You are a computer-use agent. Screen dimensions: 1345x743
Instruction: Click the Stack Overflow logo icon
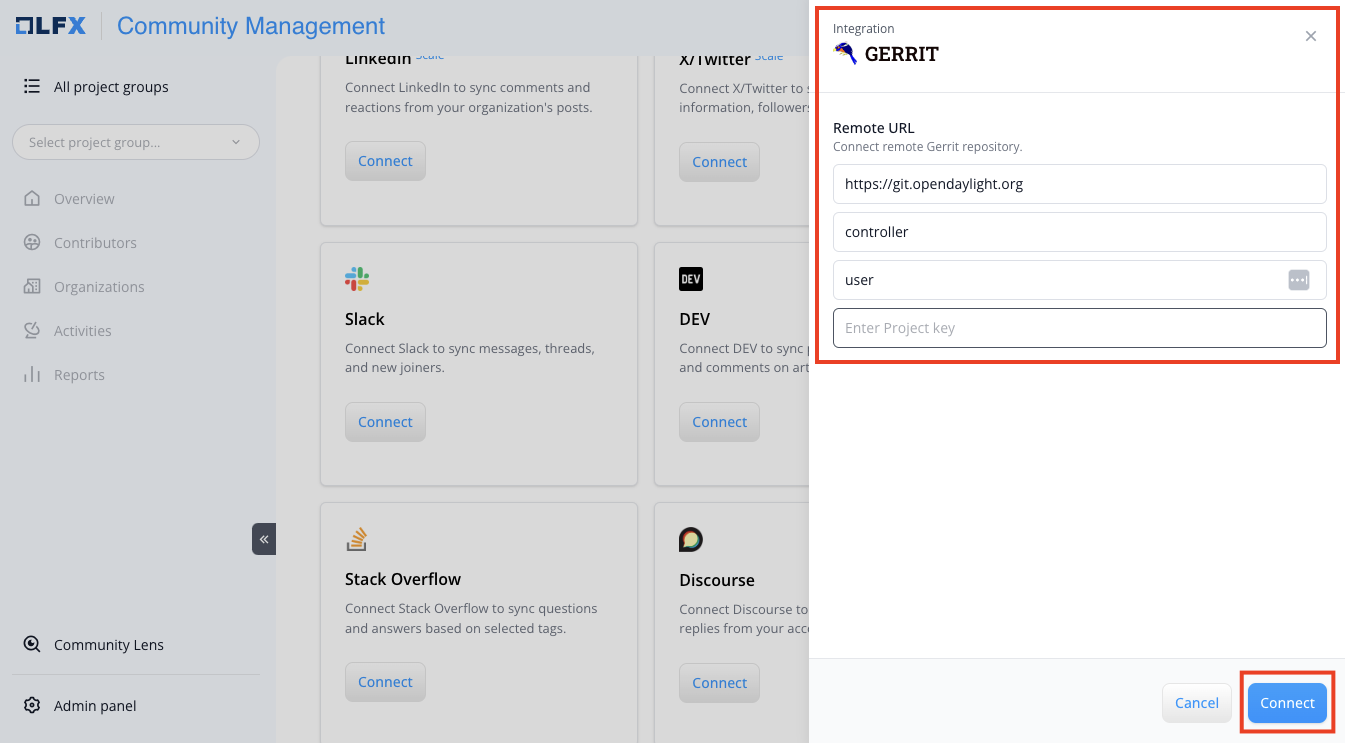[x=357, y=540]
